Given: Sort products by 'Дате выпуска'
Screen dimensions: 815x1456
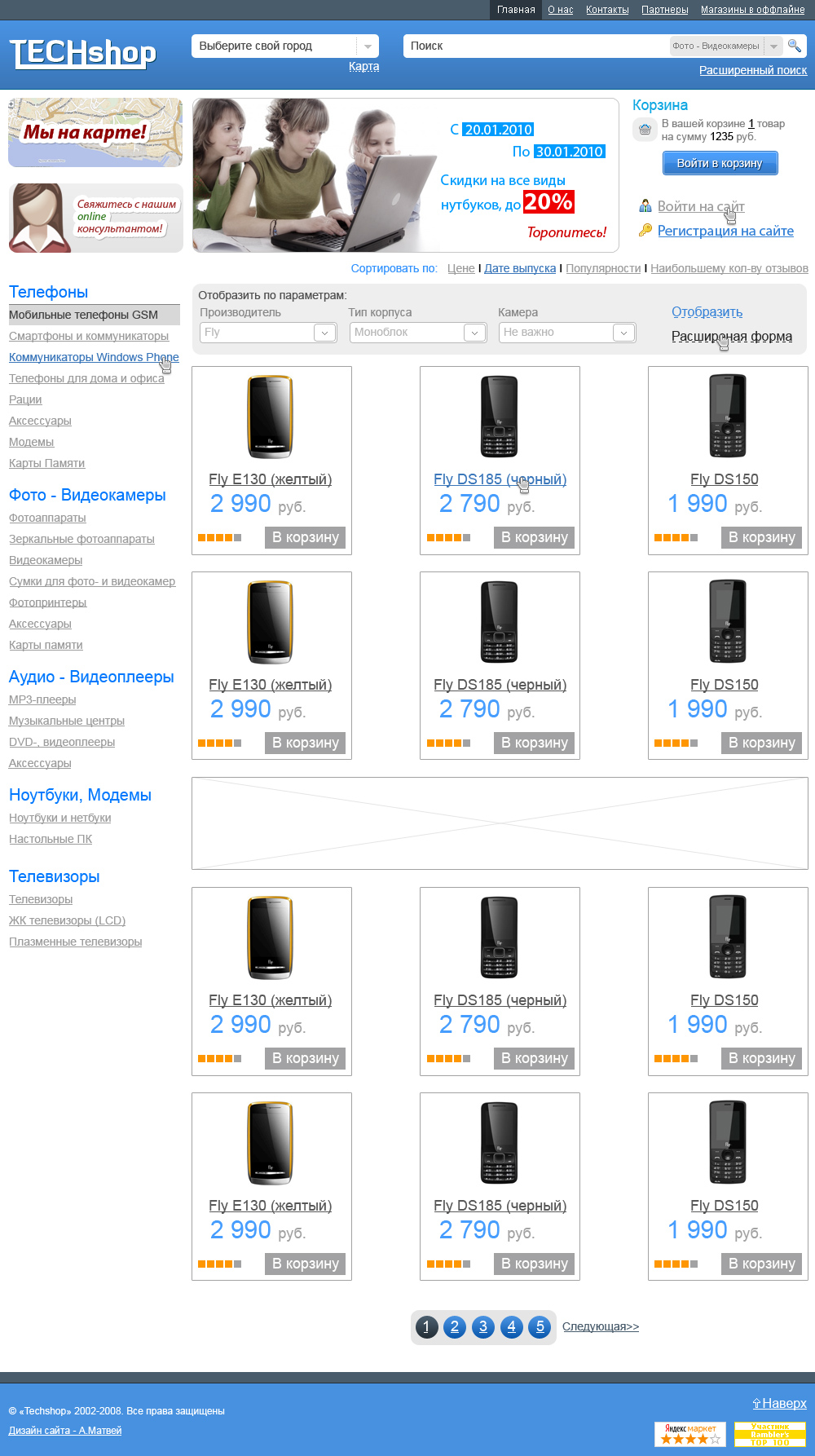Looking at the screenshot, I should coord(520,268).
